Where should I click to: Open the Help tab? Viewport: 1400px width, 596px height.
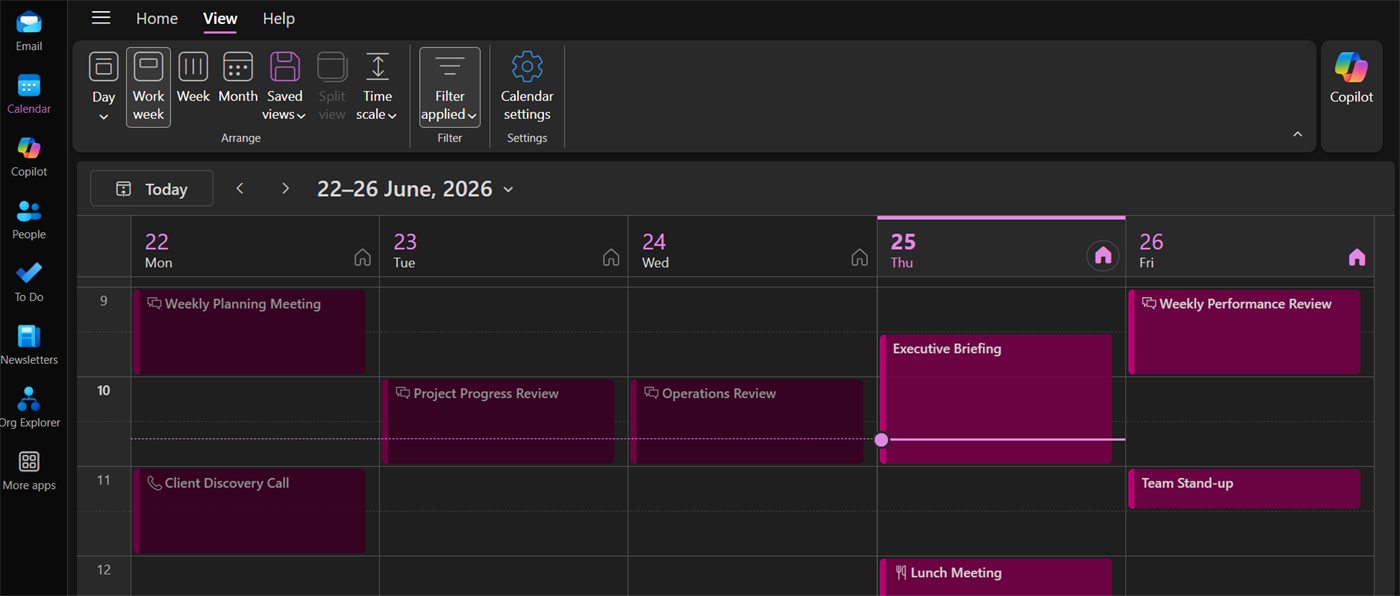pyautogui.click(x=279, y=18)
